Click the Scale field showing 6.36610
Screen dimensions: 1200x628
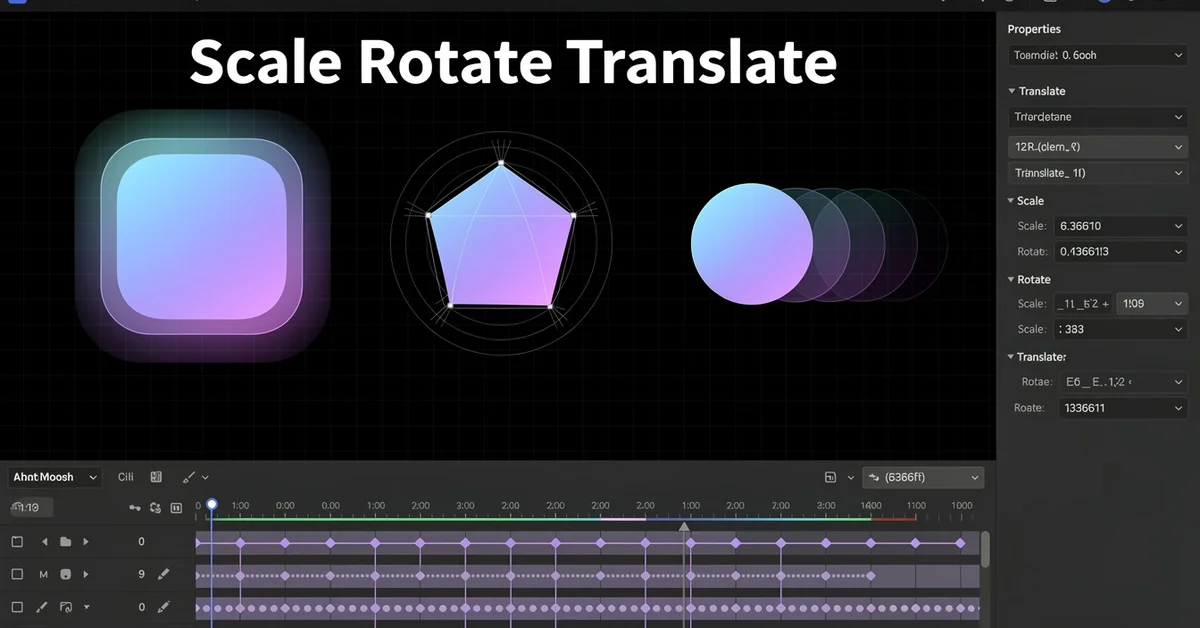tap(1121, 226)
